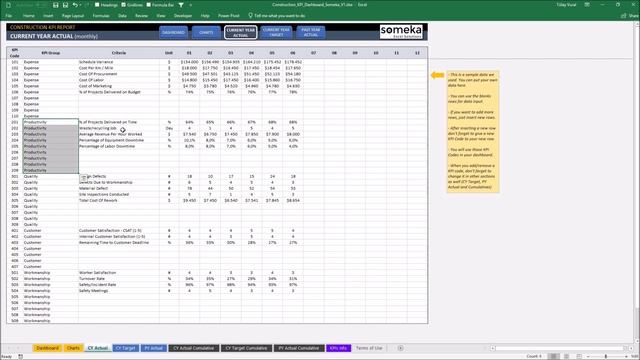The image size is (640, 360).
Task: Open the Help ribbon tab
Action: tap(205, 16)
